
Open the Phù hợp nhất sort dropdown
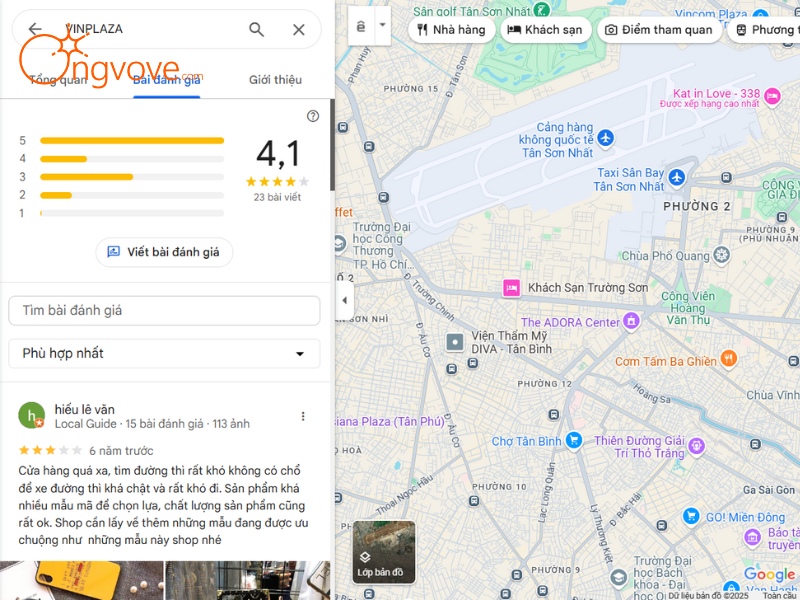(x=164, y=353)
